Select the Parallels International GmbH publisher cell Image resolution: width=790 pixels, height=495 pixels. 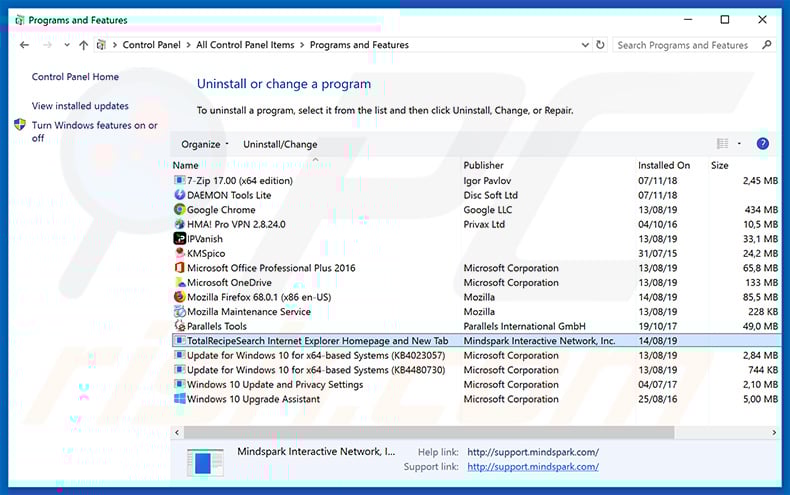(x=524, y=326)
